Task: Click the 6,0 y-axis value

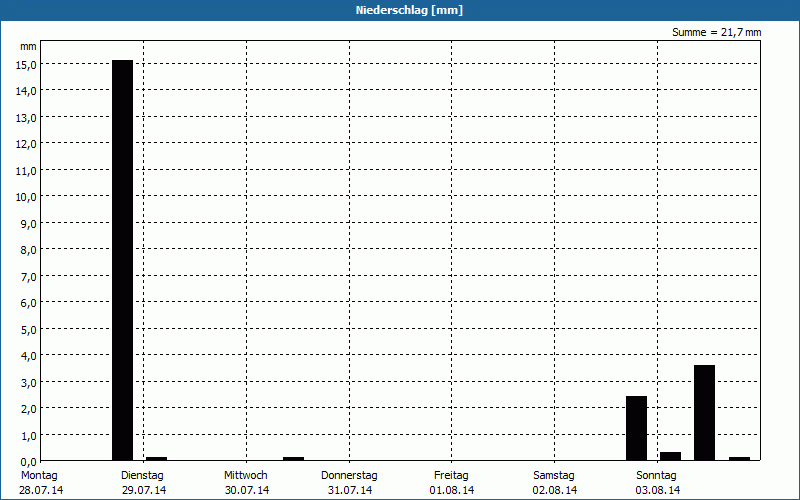Action: click(29, 303)
